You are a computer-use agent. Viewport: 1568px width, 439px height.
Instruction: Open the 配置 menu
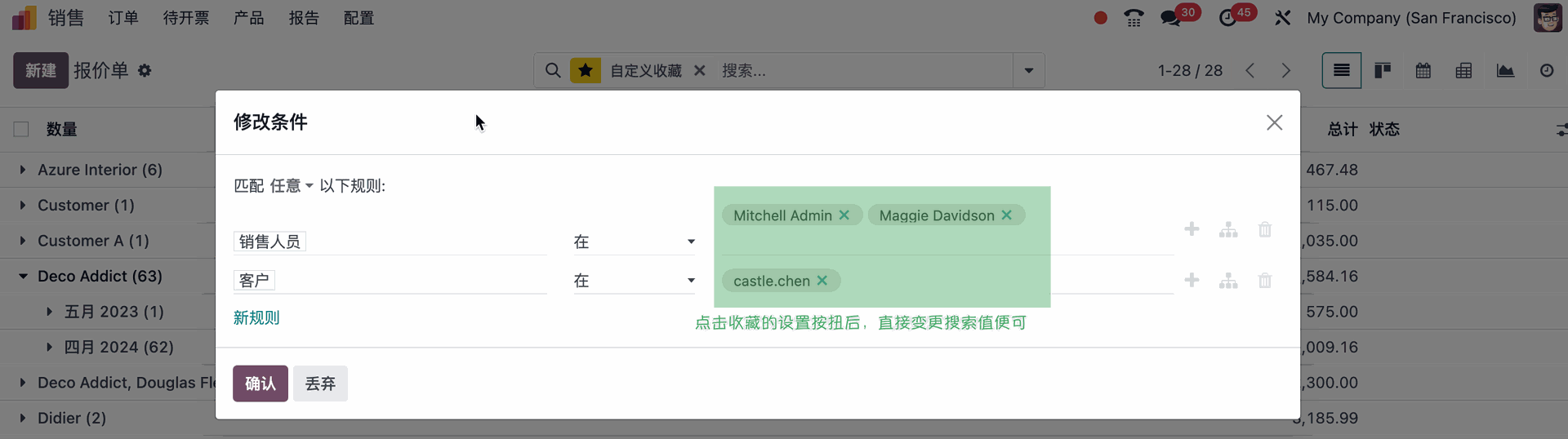coord(359,18)
